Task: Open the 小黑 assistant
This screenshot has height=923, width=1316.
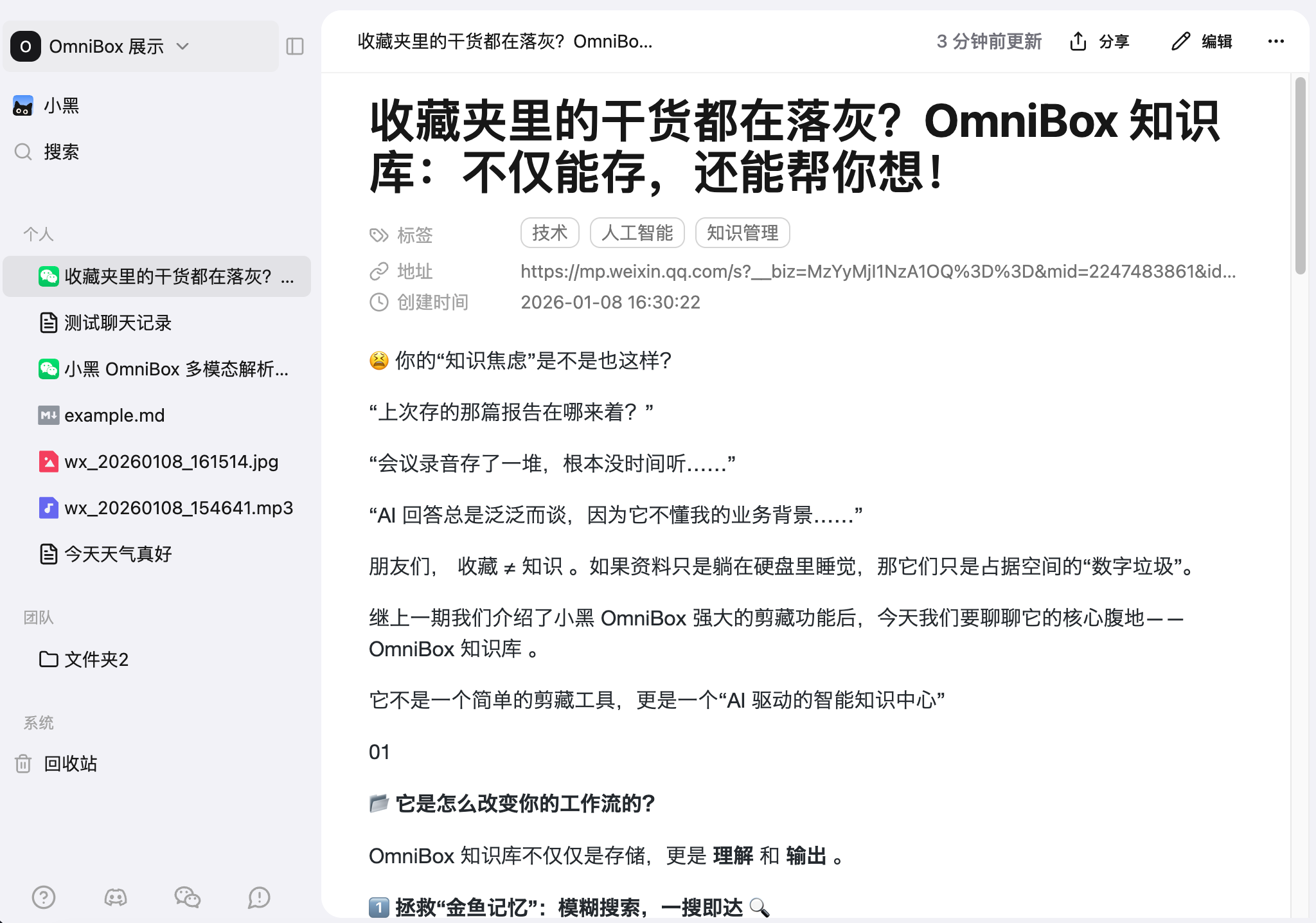Action: [61, 105]
